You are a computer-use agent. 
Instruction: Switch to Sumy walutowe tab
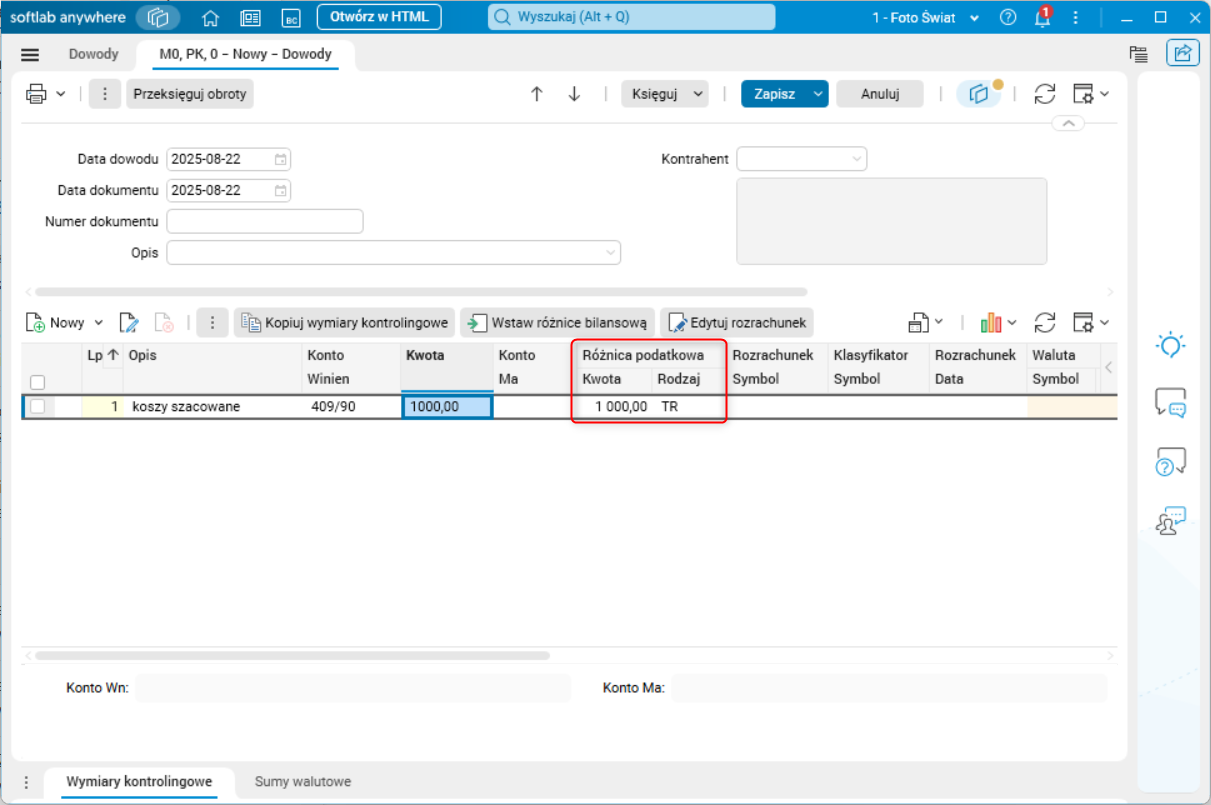pyautogui.click(x=303, y=782)
